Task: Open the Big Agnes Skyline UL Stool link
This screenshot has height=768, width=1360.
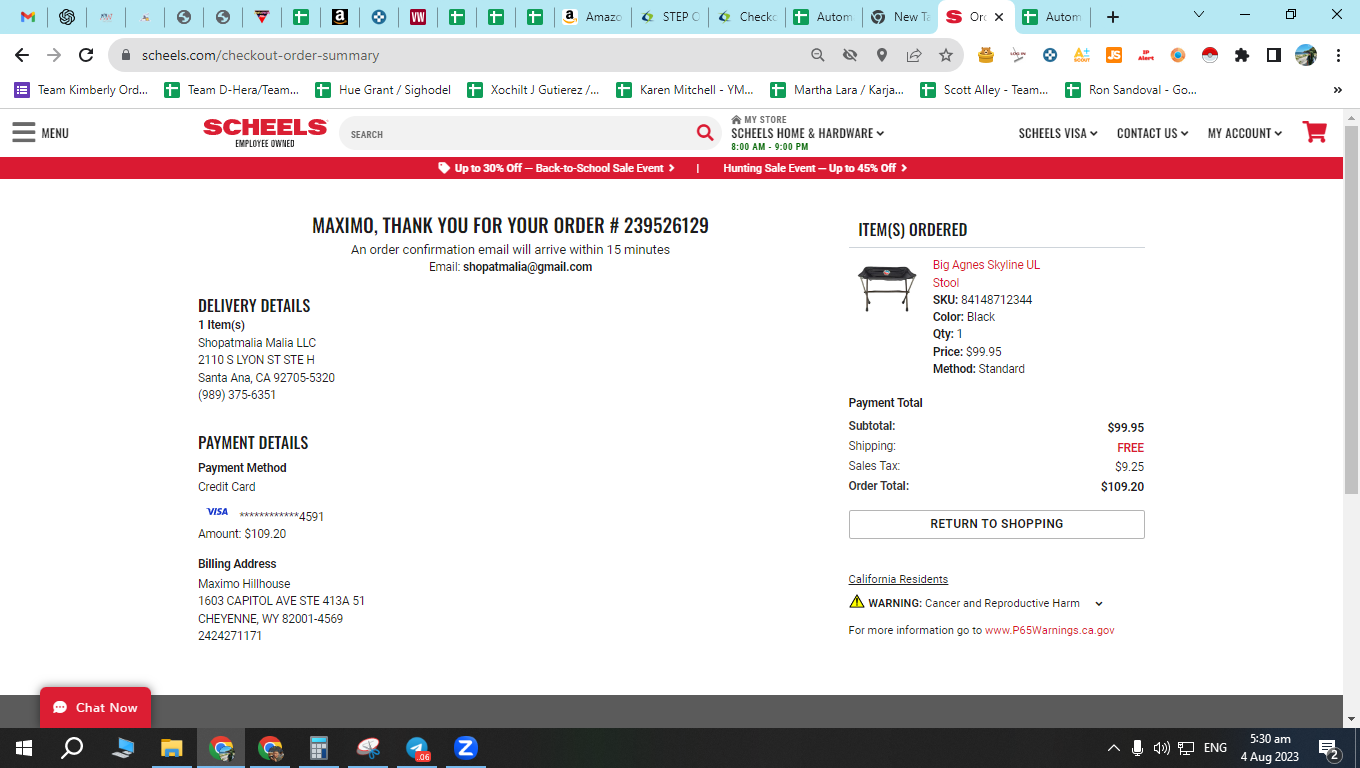Action: tap(986, 274)
